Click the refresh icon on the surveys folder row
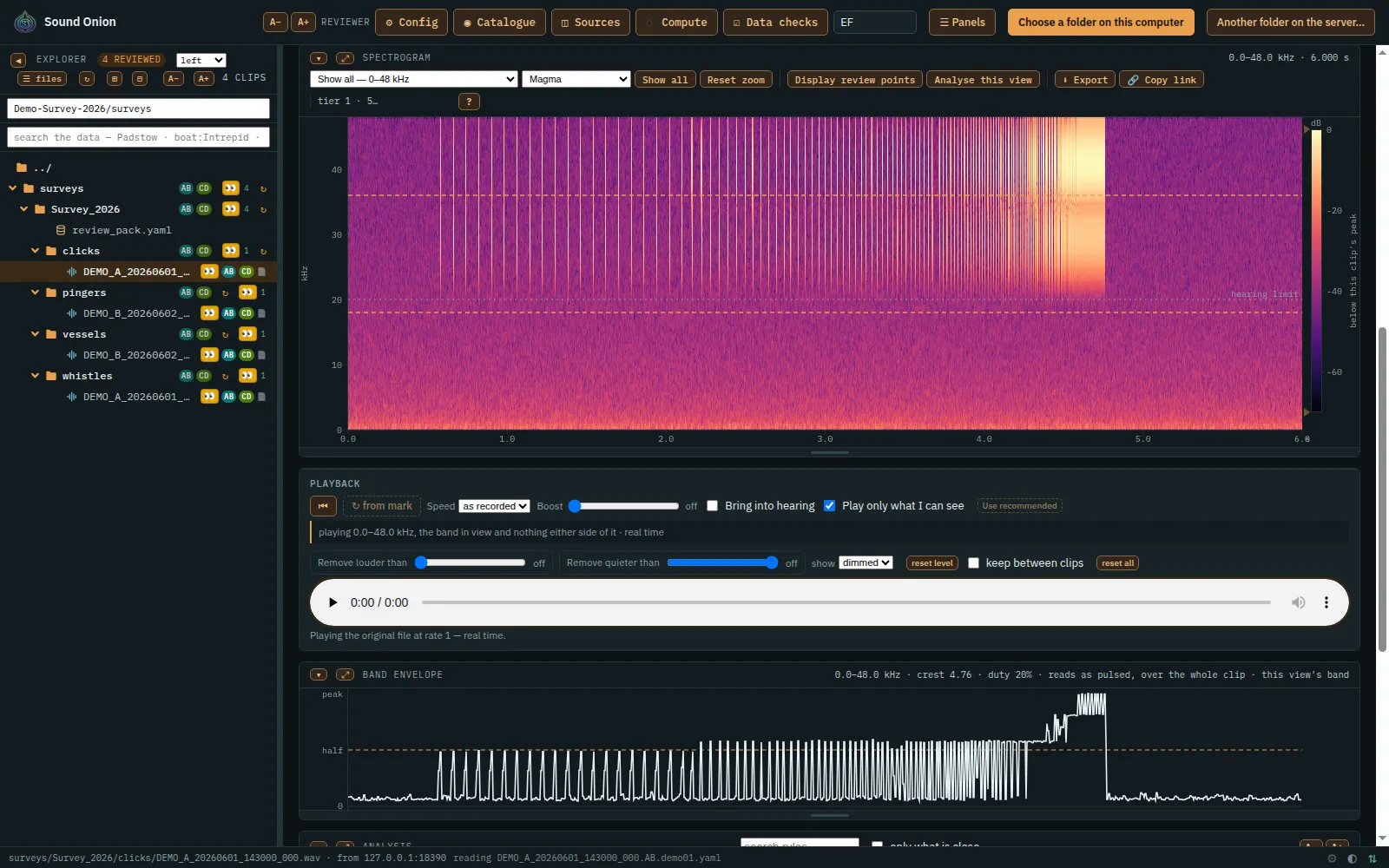Viewport: 1389px width, 868px height. tap(263, 188)
